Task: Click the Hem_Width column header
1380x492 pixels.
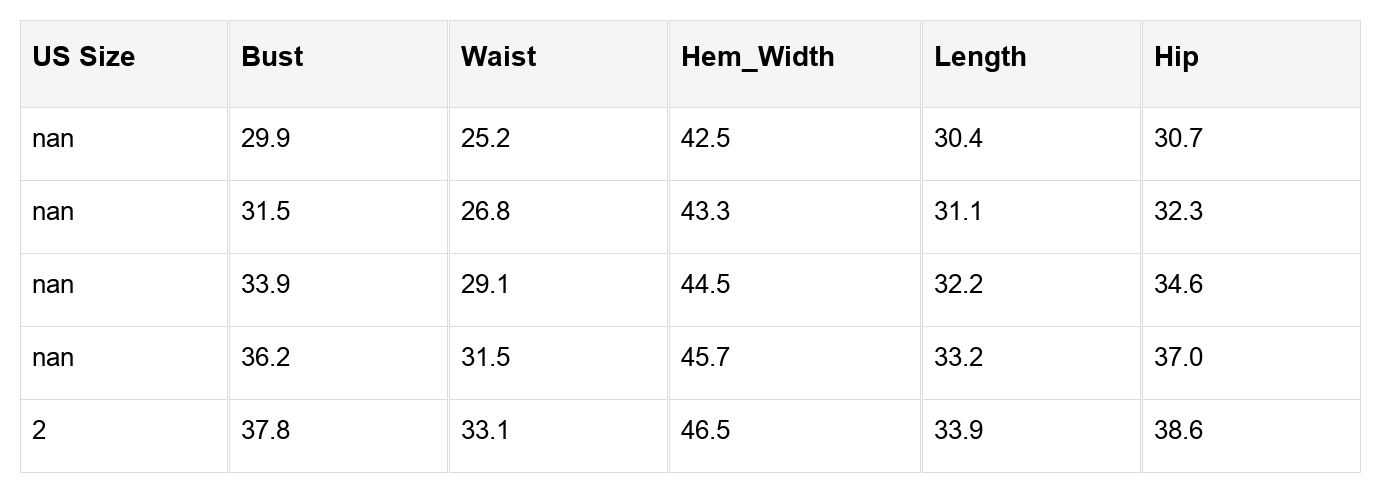Action: point(757,57)
